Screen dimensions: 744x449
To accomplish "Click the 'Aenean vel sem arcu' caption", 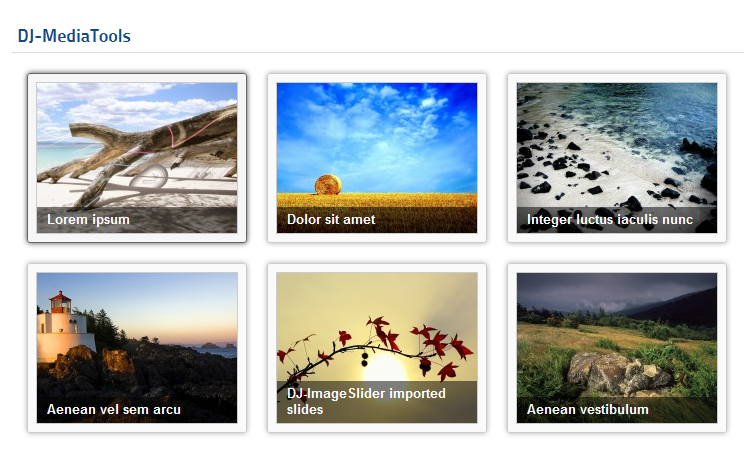I will tap(113, 410).
